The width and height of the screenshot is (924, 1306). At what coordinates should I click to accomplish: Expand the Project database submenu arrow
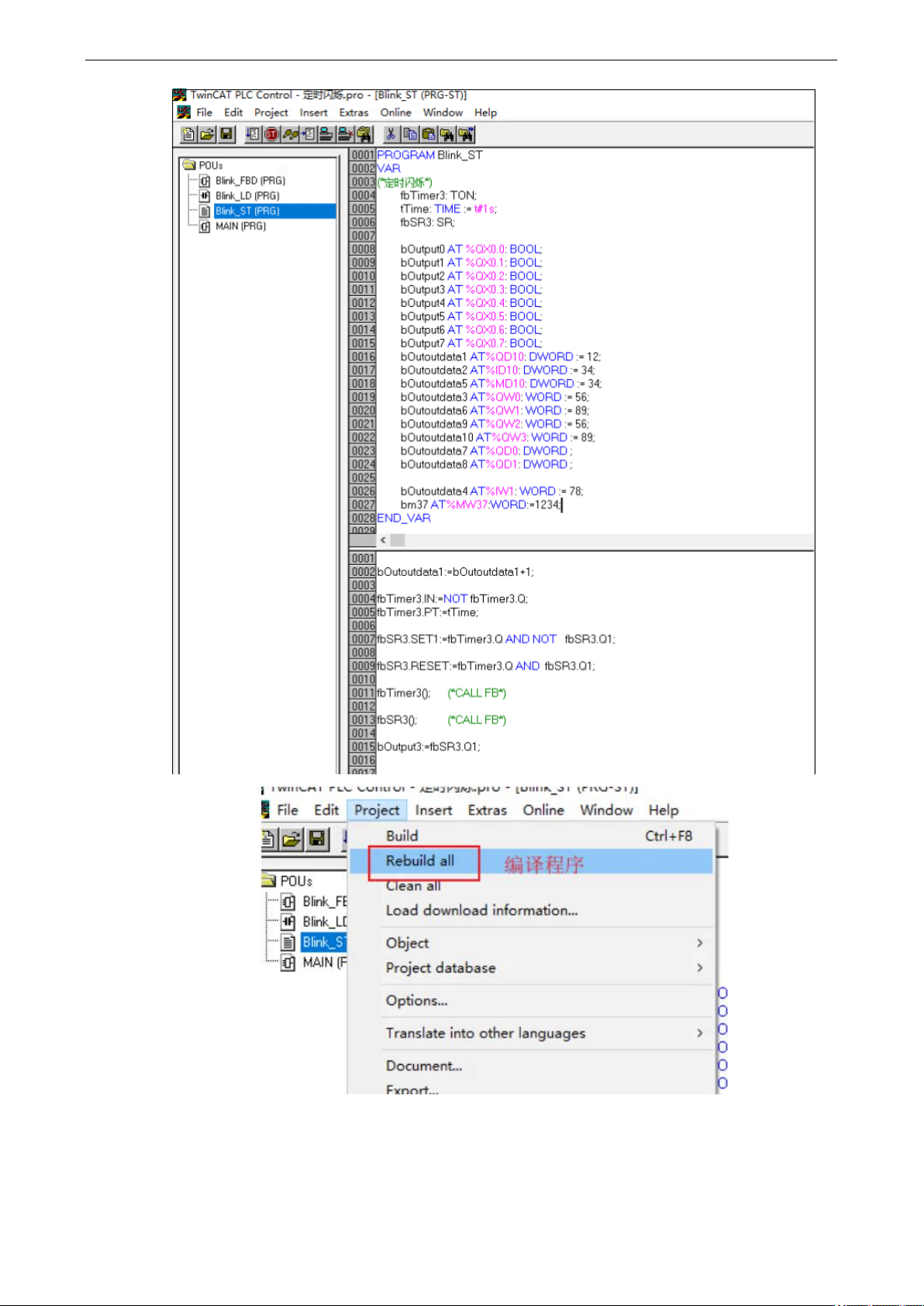tap(699, 967)
